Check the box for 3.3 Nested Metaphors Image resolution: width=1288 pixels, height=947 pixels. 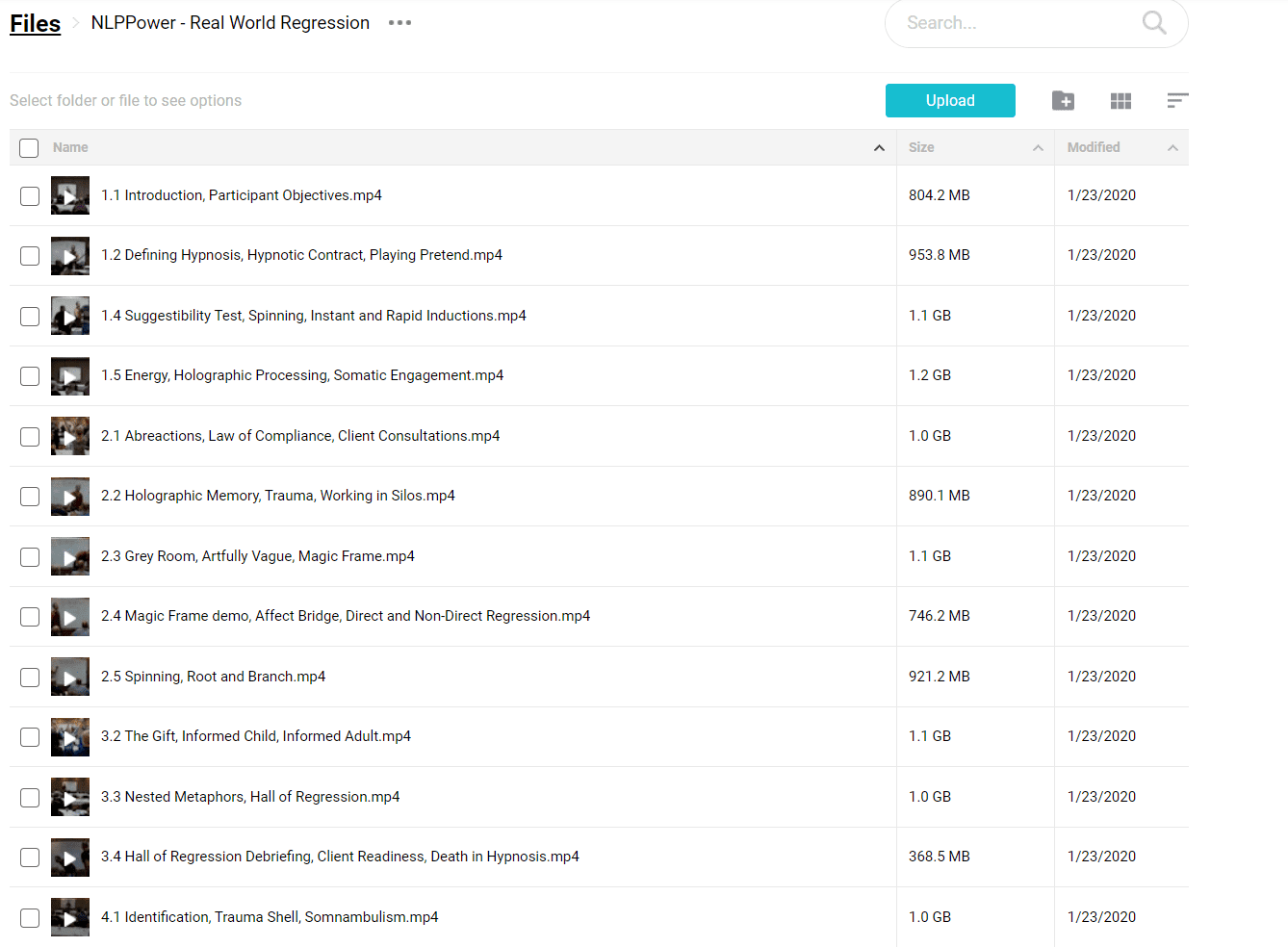[x=30, y=798]
